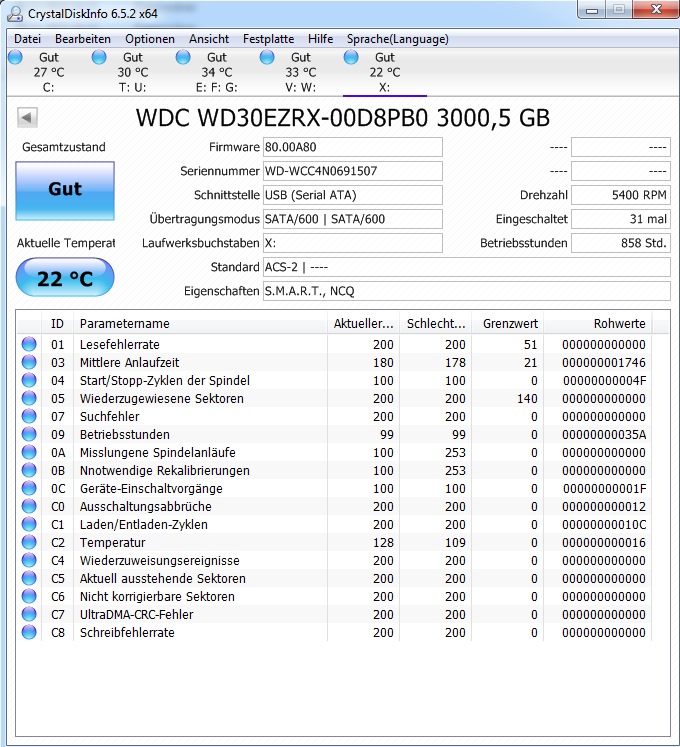The image size is (680, 747).
Task: Select the E: F: G: drive tab
Action: pos(216,72)
